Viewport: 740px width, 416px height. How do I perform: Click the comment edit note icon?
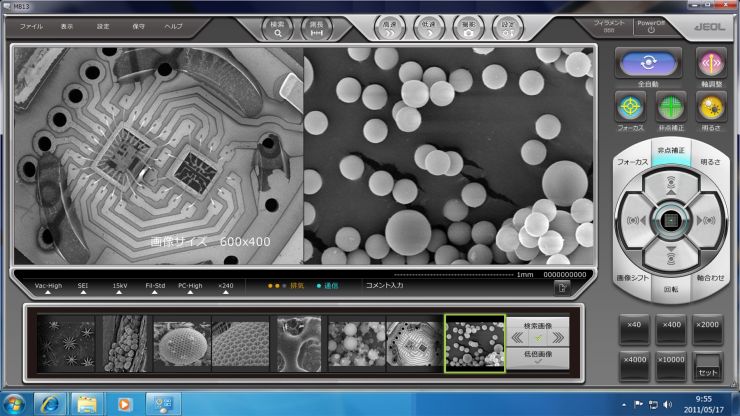562,287
